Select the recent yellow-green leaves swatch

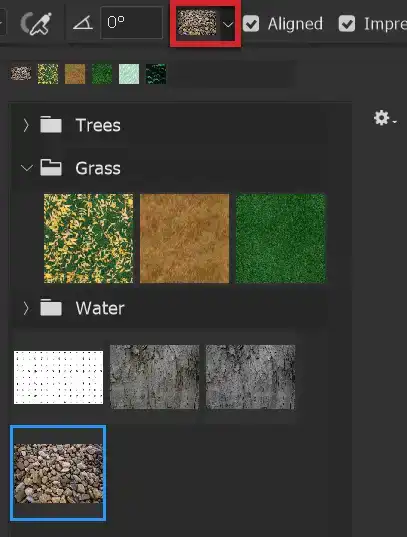pos(48,74)
